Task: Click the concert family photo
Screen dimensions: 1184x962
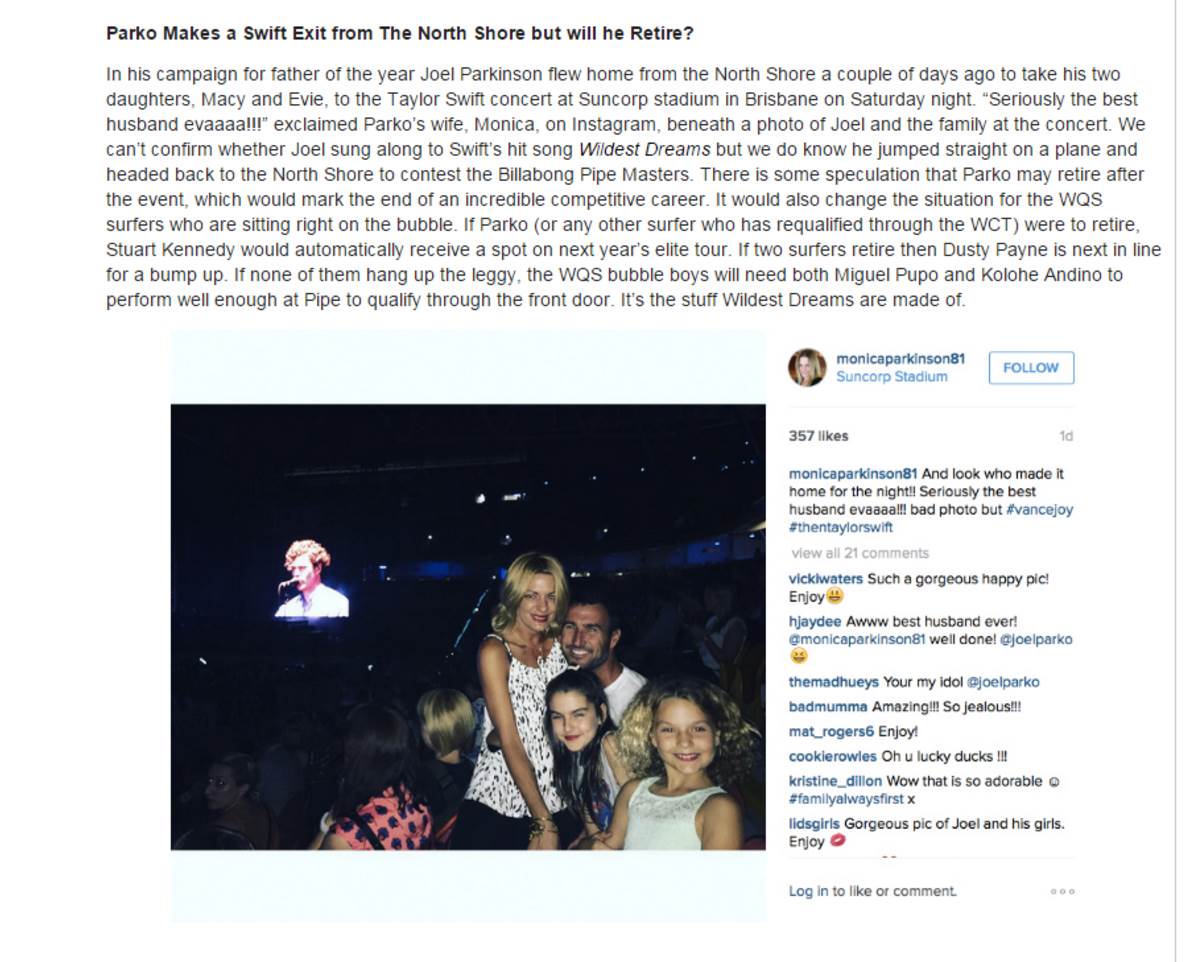Action: point(468,627)
